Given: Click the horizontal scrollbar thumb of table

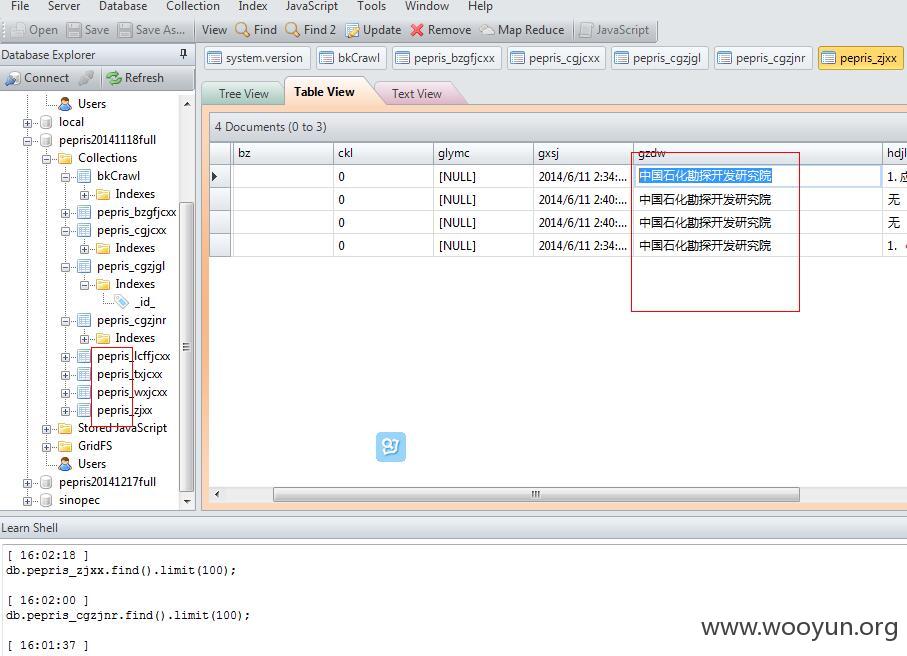Looking at the screenshot, I should click(x=536, y=495).
